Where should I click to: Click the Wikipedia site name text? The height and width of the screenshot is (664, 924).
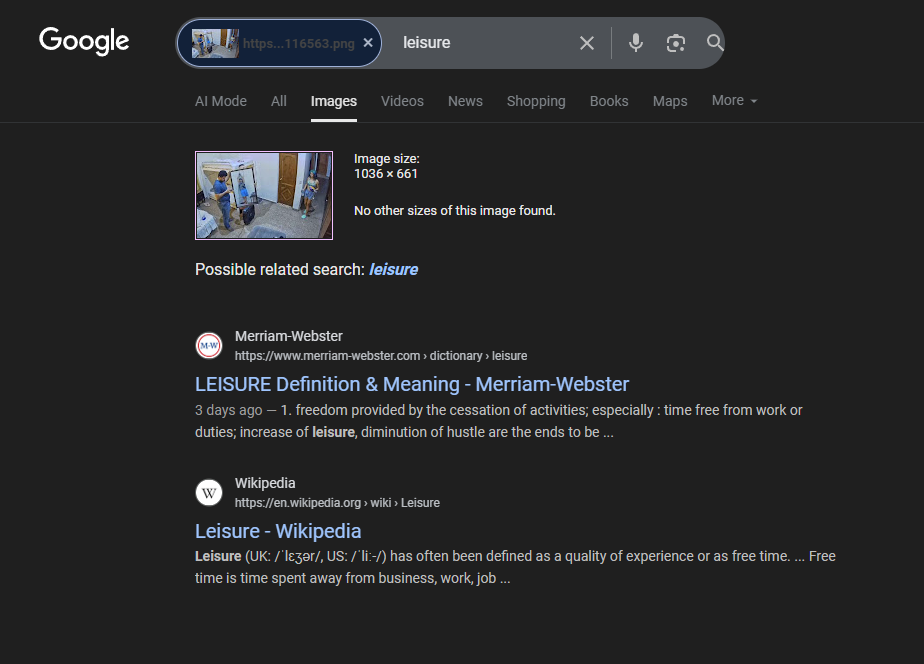point(265,483)
